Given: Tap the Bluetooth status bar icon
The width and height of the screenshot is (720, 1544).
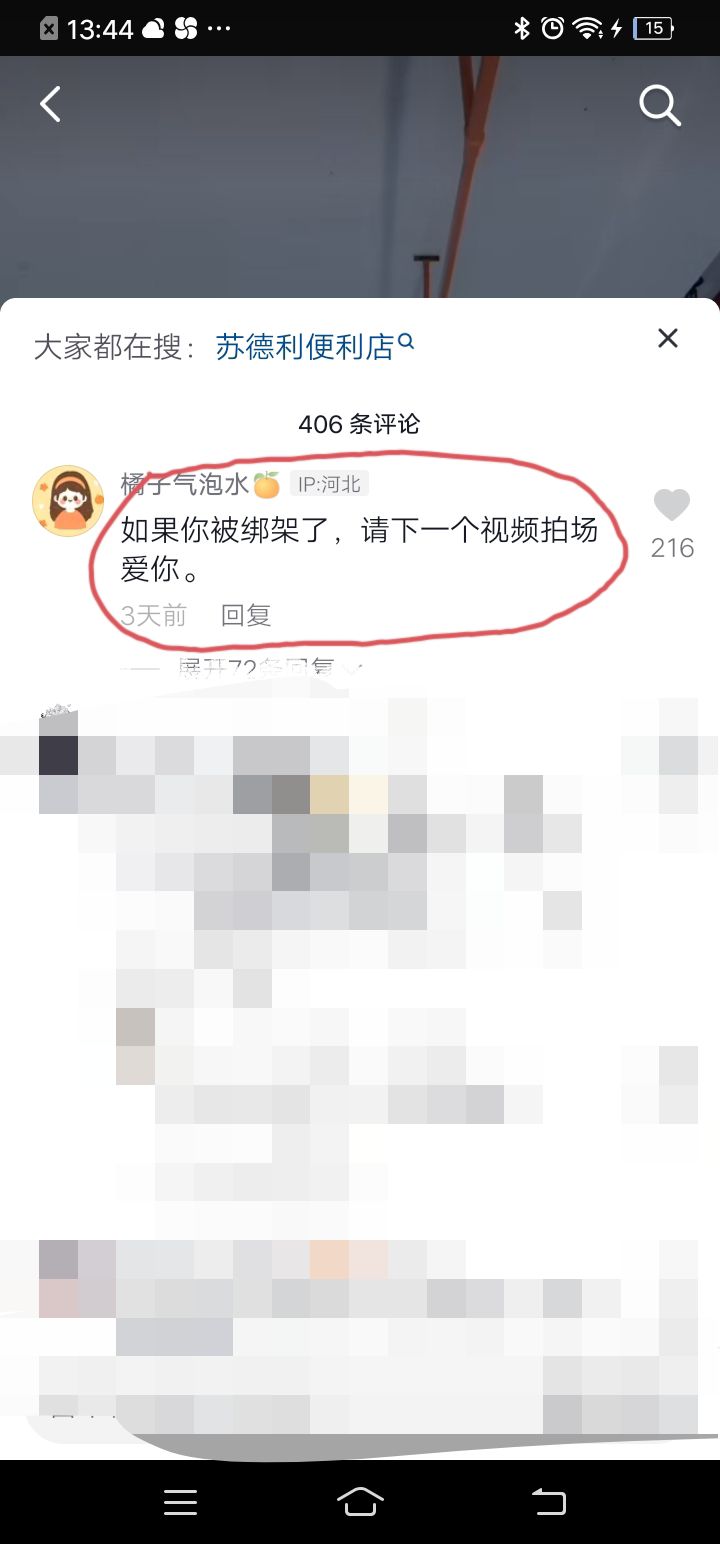Looking at the screenshot, I should (521, 28).
